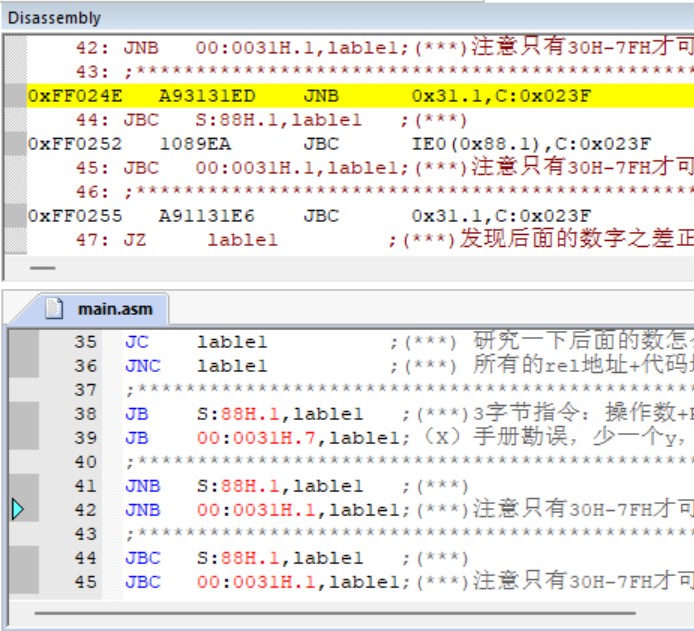Switch to the main.asm editor tab

click(101, 309)
